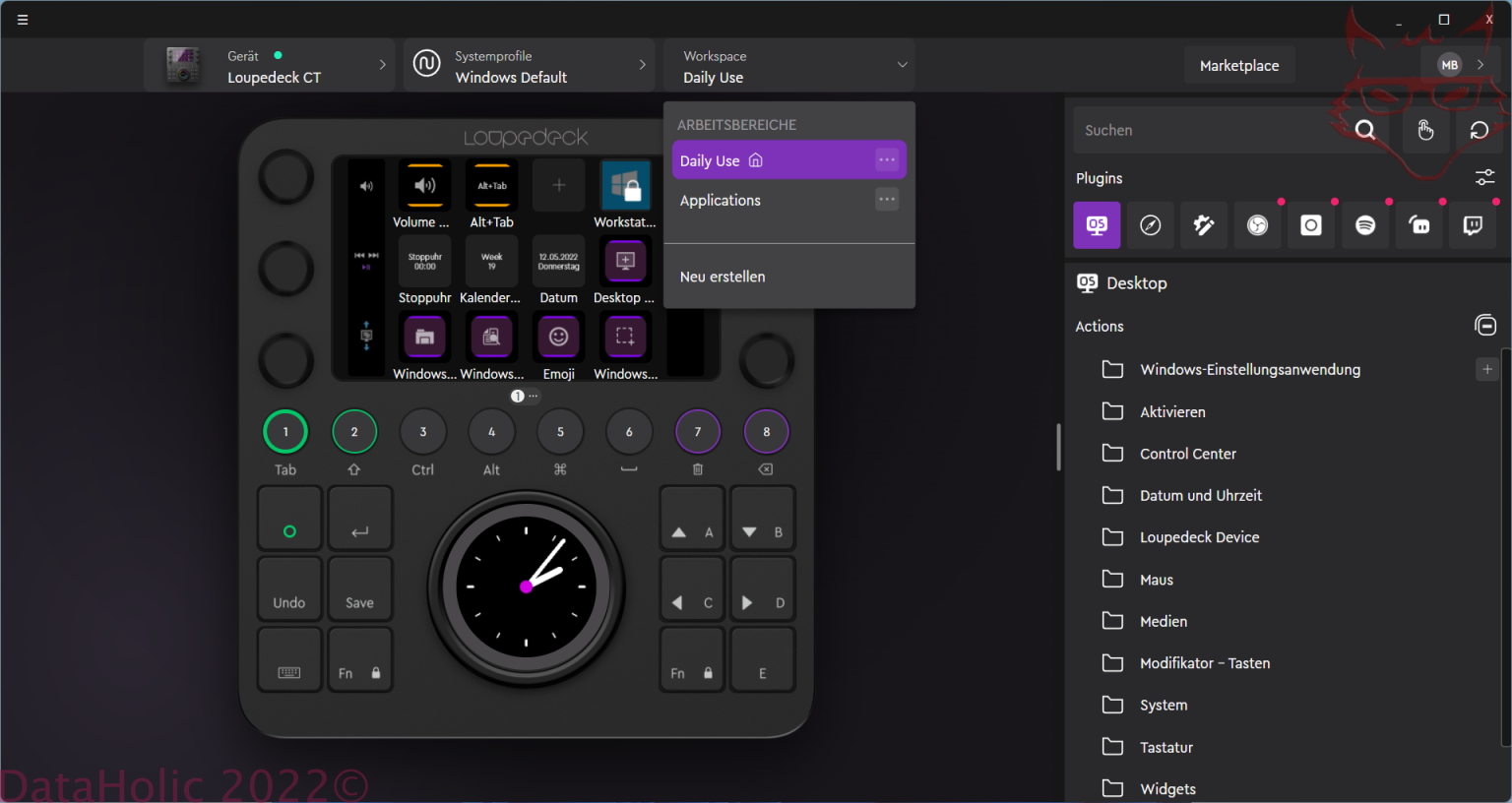Add Windows-Einstellungsanwendung with plus button
The image size is (1512, 803).
point(1487,369)
